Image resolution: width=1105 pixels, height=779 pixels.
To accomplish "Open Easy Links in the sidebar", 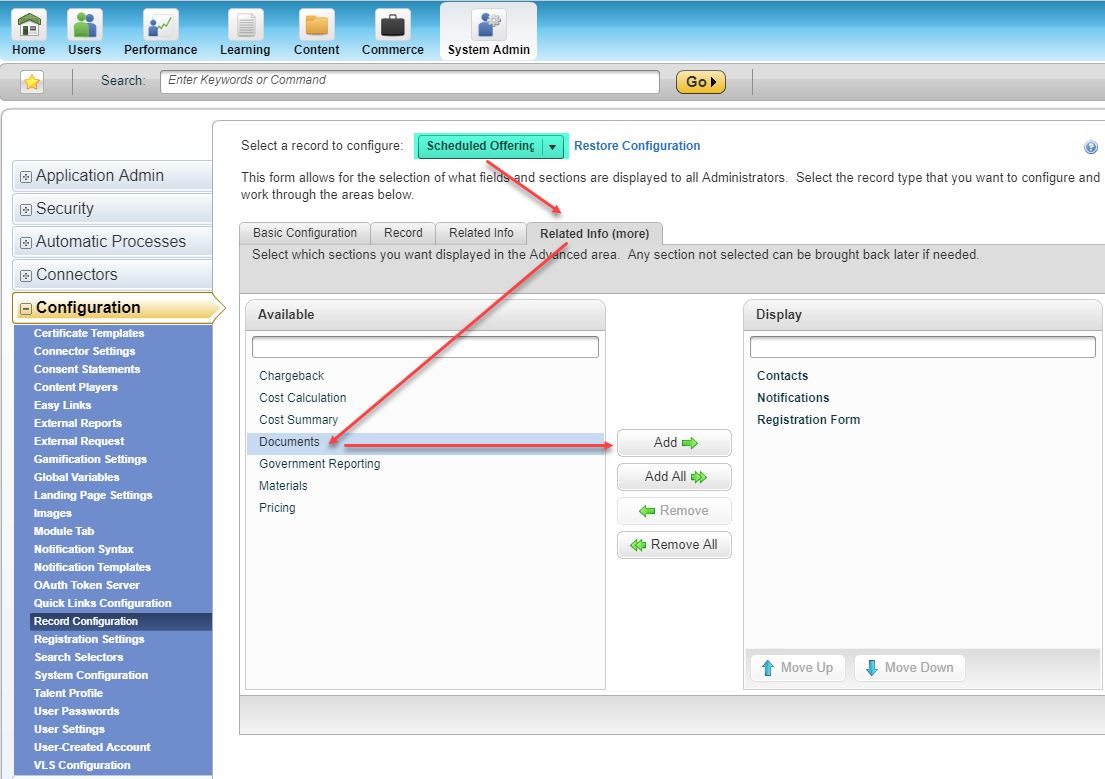I will [x=62, y=405].
